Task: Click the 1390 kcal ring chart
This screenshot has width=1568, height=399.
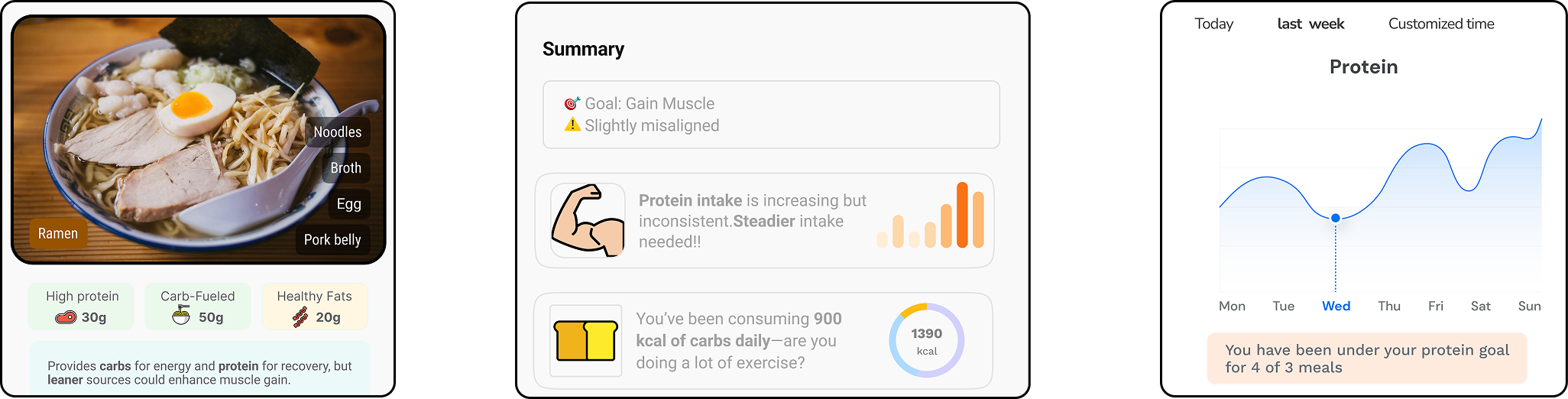Action: click(926, 341)
